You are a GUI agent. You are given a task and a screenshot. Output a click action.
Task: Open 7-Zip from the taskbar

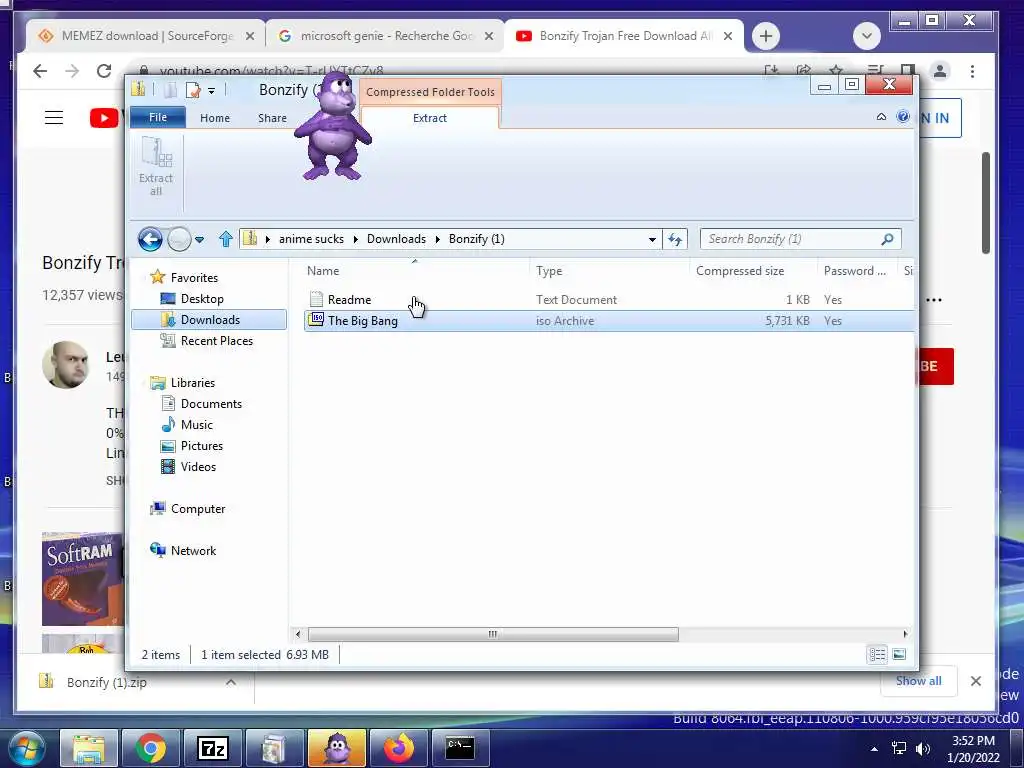click(212, 748)
